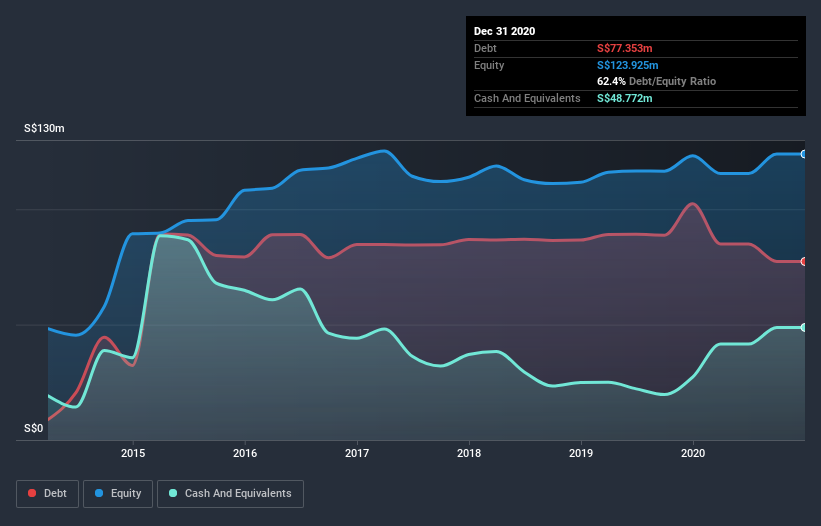
Task: Click the 2016 x-axis label
Action: point(245,453)
